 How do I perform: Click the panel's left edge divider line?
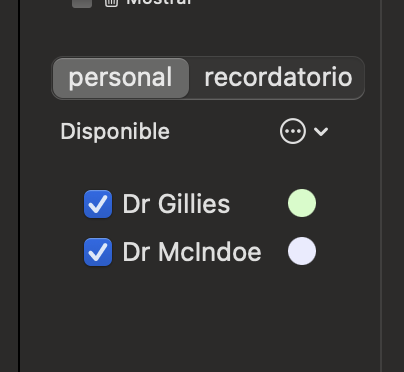click(x=19, y=186)
